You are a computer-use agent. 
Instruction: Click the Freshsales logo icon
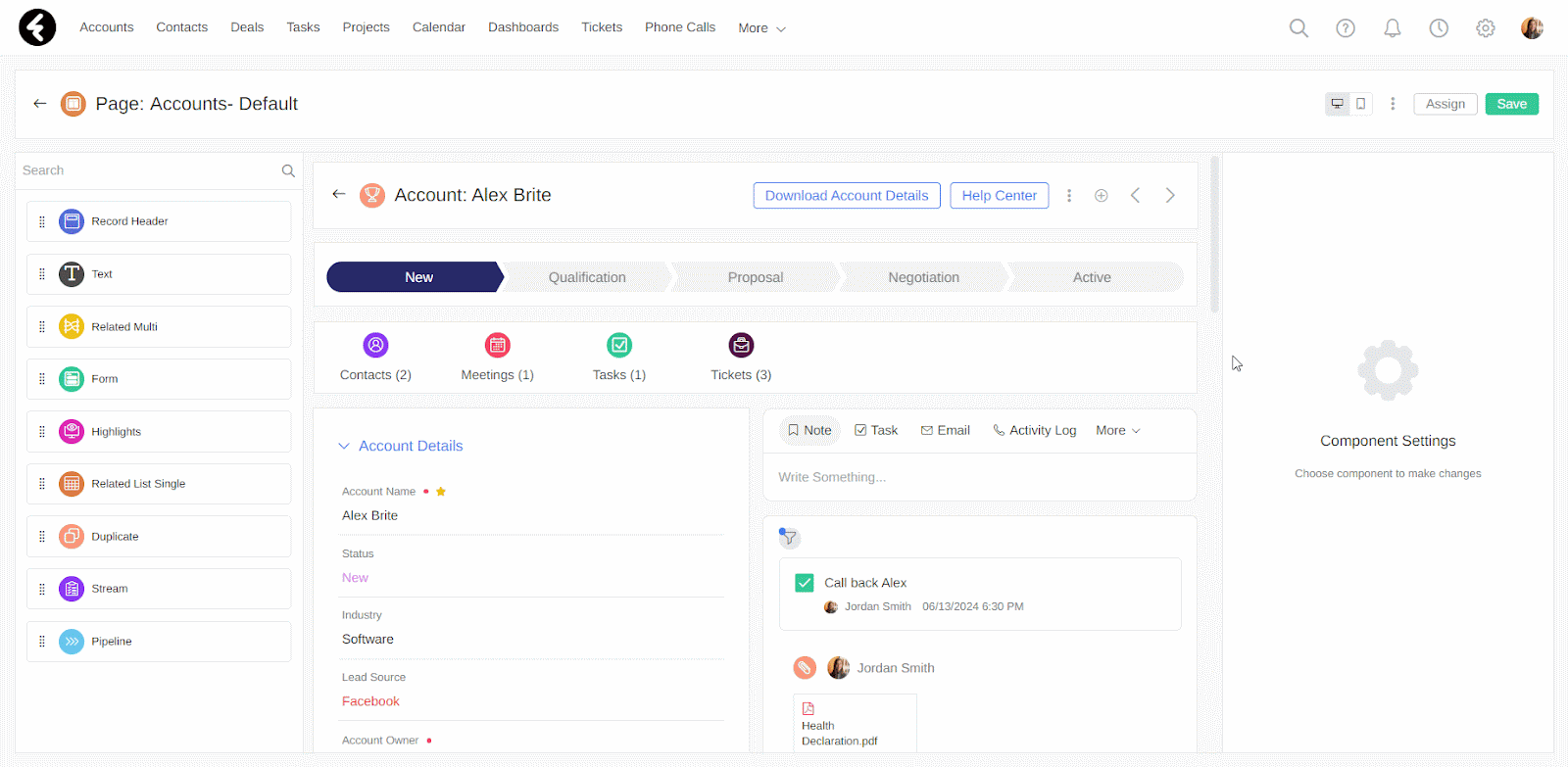tap(37, 27)
